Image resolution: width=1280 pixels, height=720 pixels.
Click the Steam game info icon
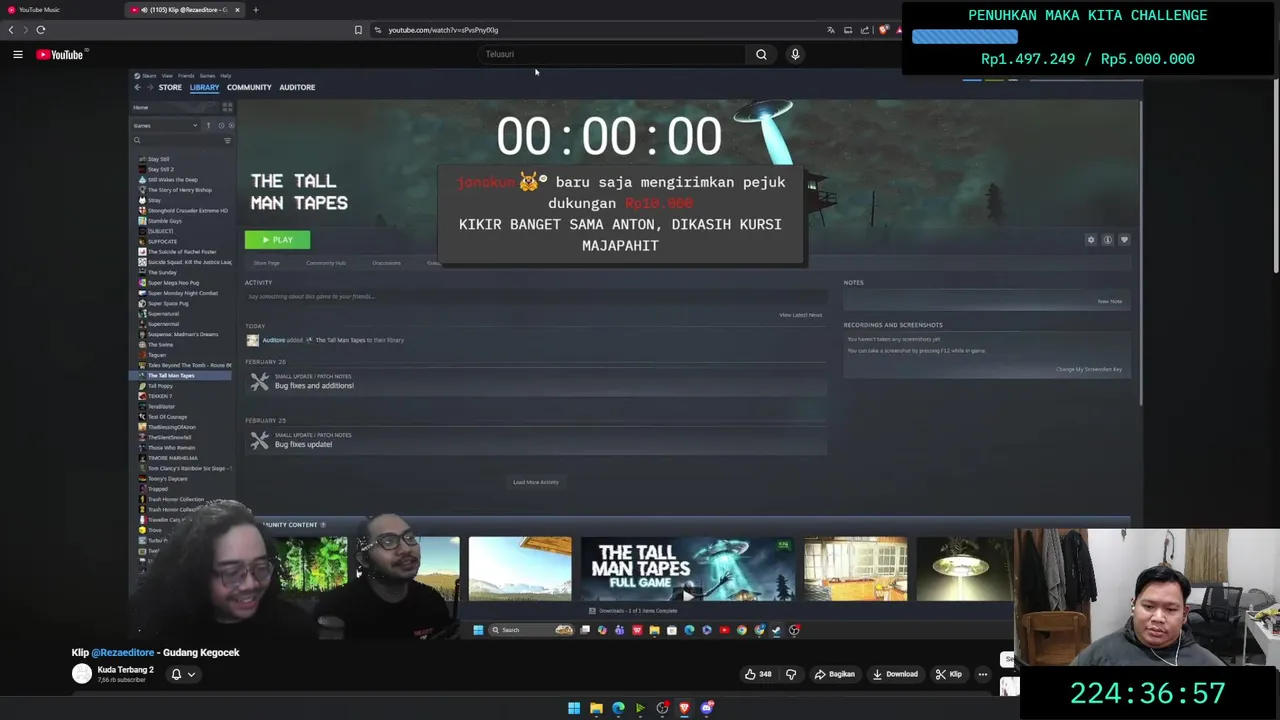point(1107,240)
